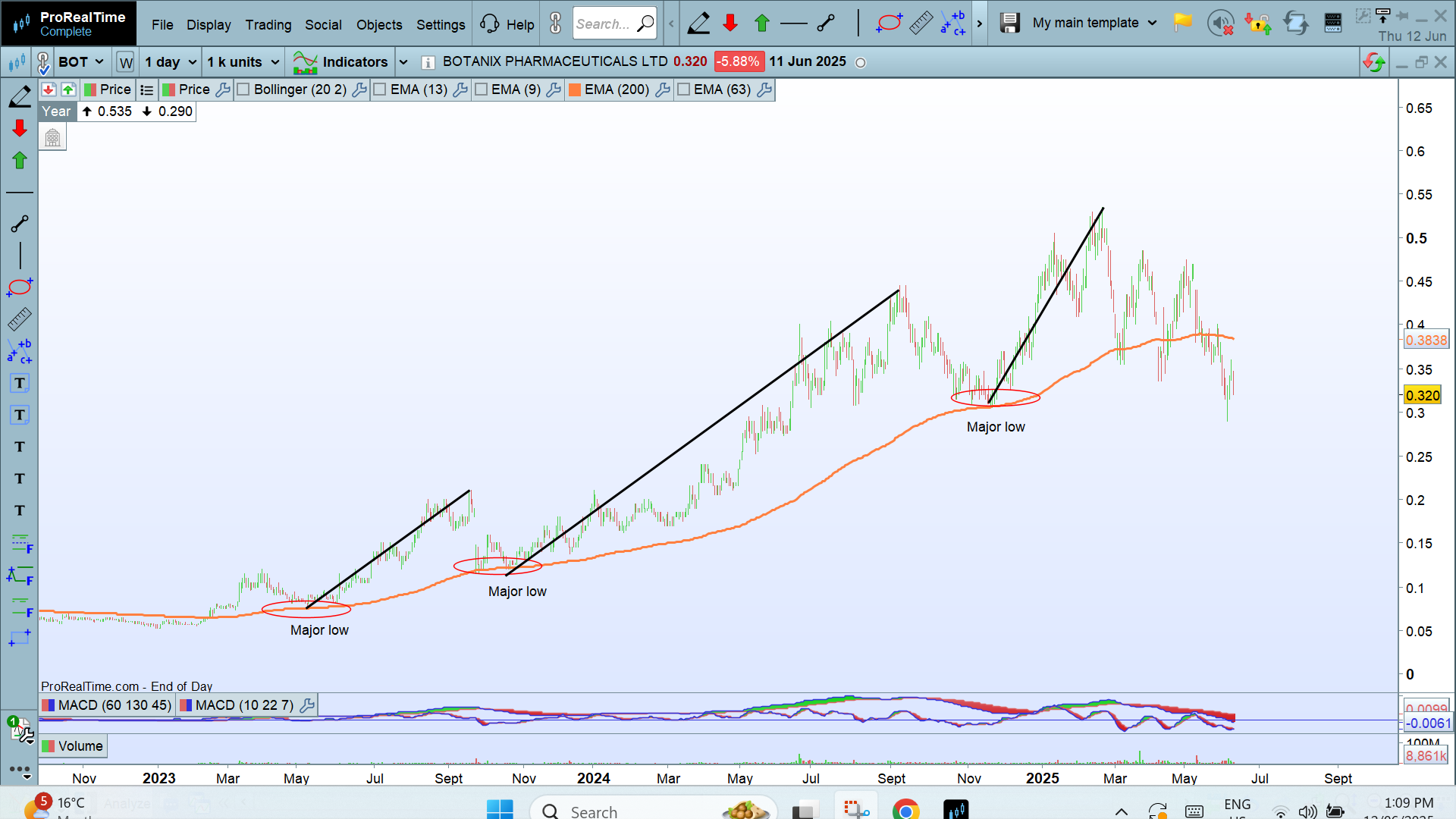Enable the EMA (63) checkbox
Screen dimensions: 1456x819
click(683, 89)
